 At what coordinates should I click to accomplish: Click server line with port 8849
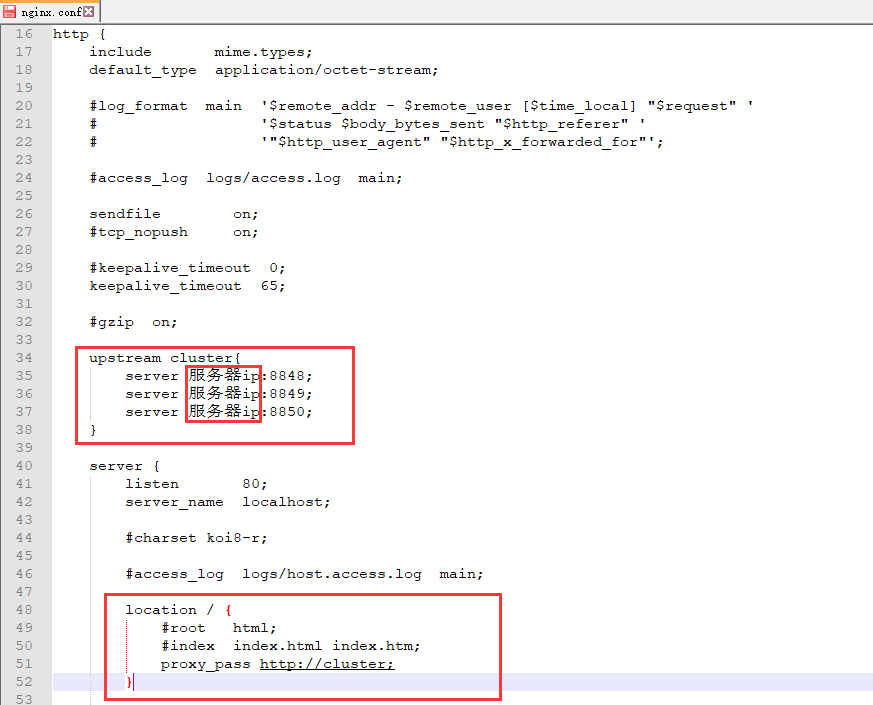click(x=219, y=394)
